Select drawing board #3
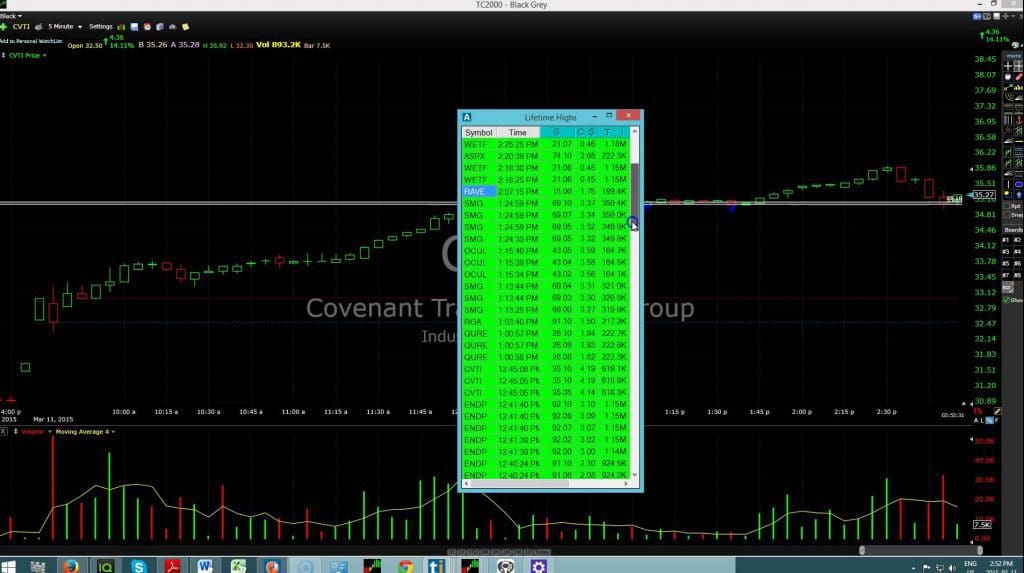This screenshot has height=573, width=1024. click(x=1006, y=252)
